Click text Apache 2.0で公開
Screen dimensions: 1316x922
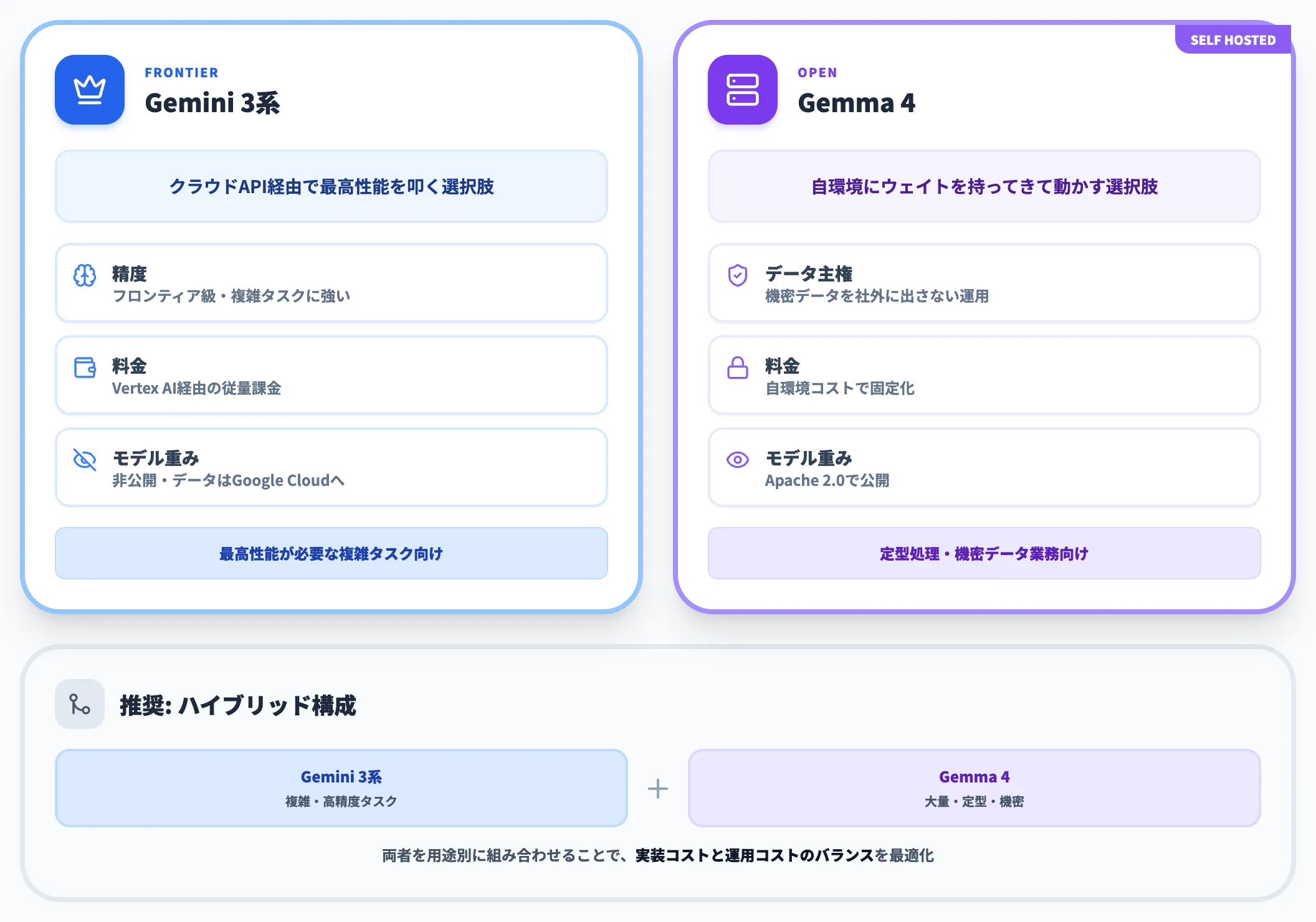point(827,480)
